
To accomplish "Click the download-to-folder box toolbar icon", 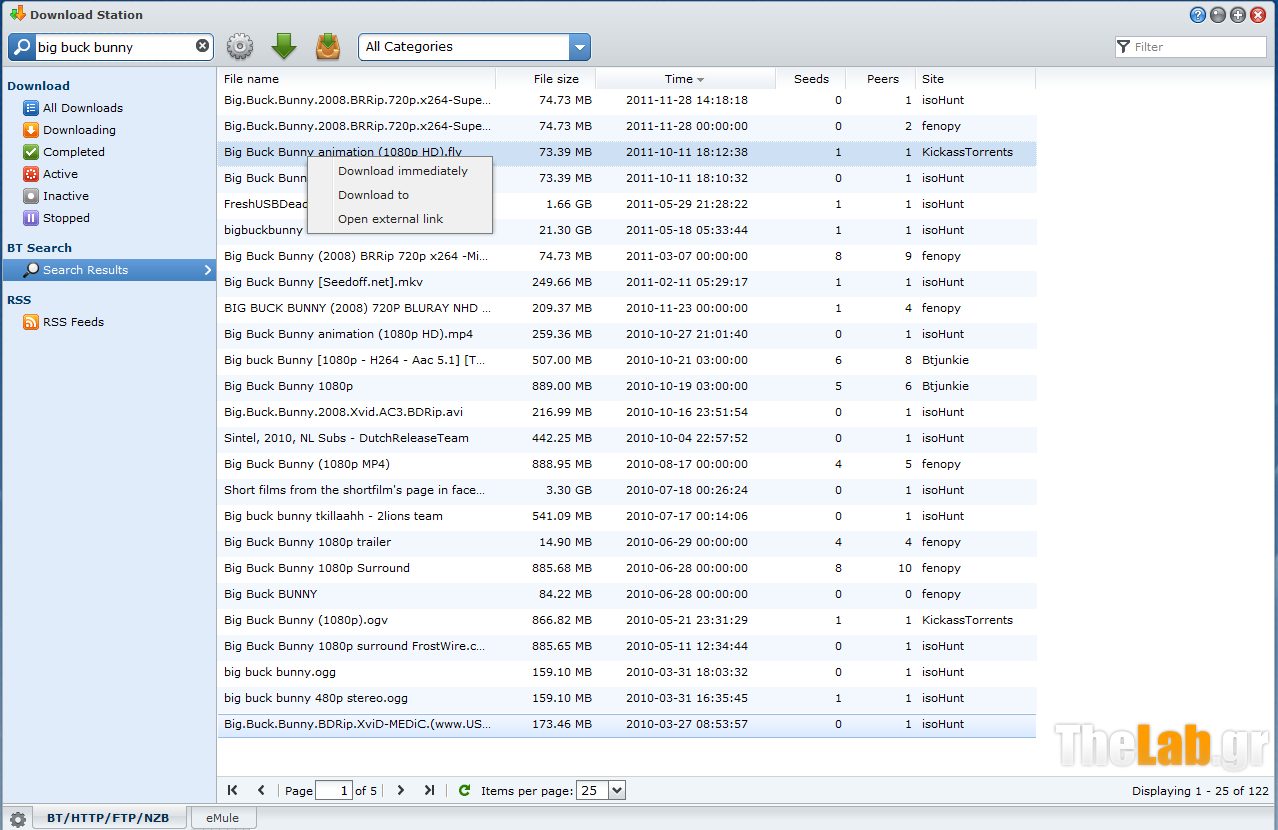I will (x=328, y=46).
